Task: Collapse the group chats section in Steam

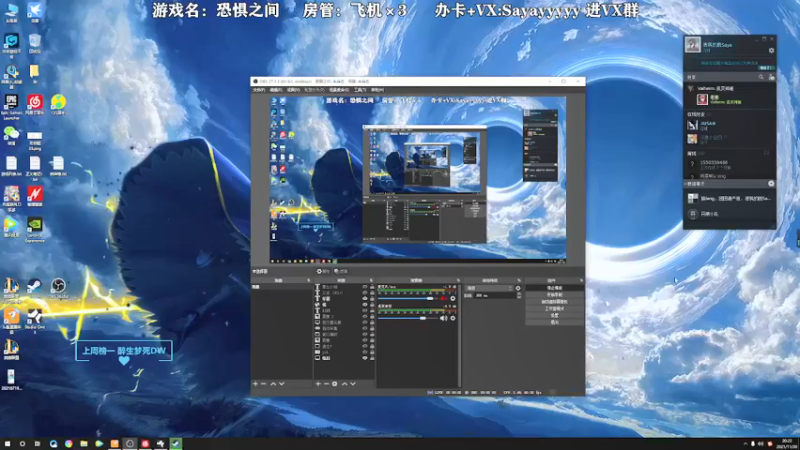Action: click(686, 184)
